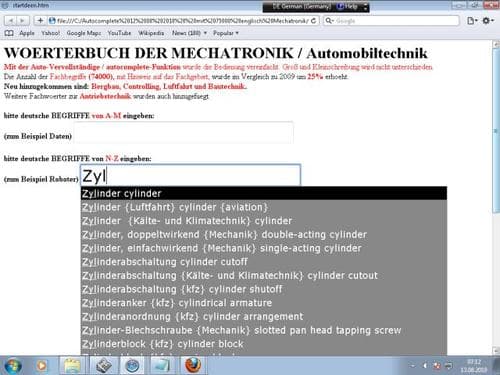500x375 pixels.
Task: Open the Google Maps bookmark
Action: pyautogui.click(x=84, y=33)
